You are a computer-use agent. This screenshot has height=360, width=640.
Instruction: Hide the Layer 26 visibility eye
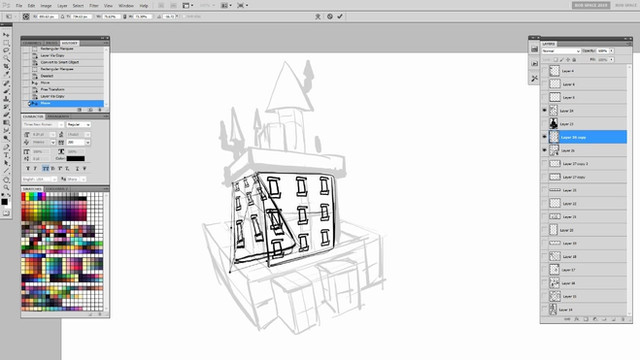544,150
